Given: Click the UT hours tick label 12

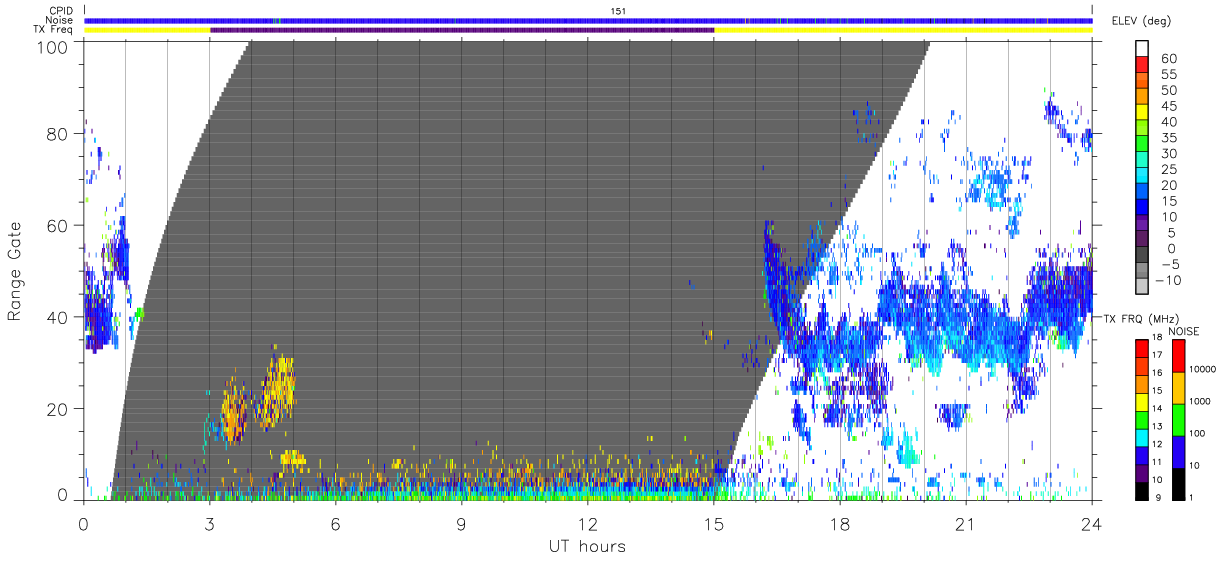Looking at the screenshot, I should point(588,523).
